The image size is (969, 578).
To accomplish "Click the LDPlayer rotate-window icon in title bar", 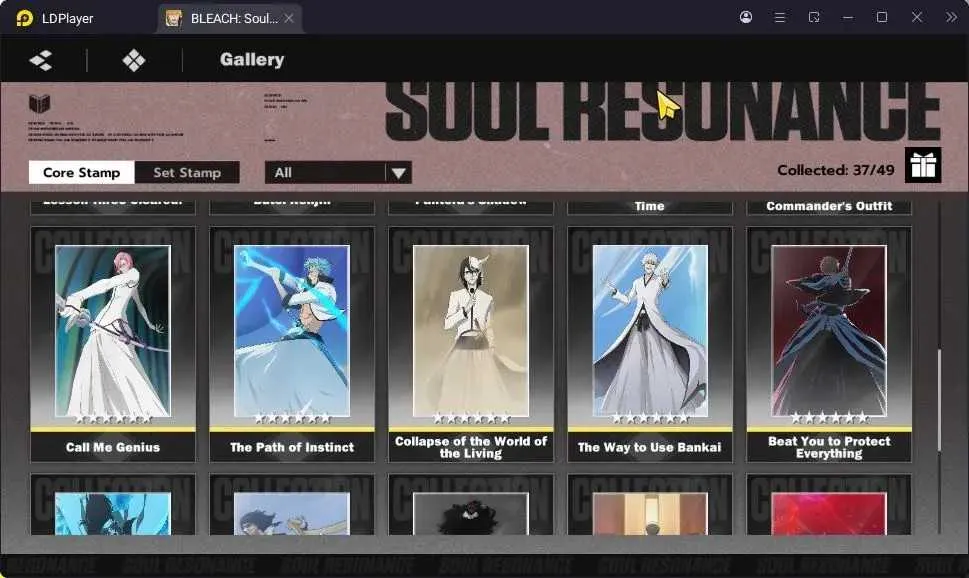I will coord(814,17).
